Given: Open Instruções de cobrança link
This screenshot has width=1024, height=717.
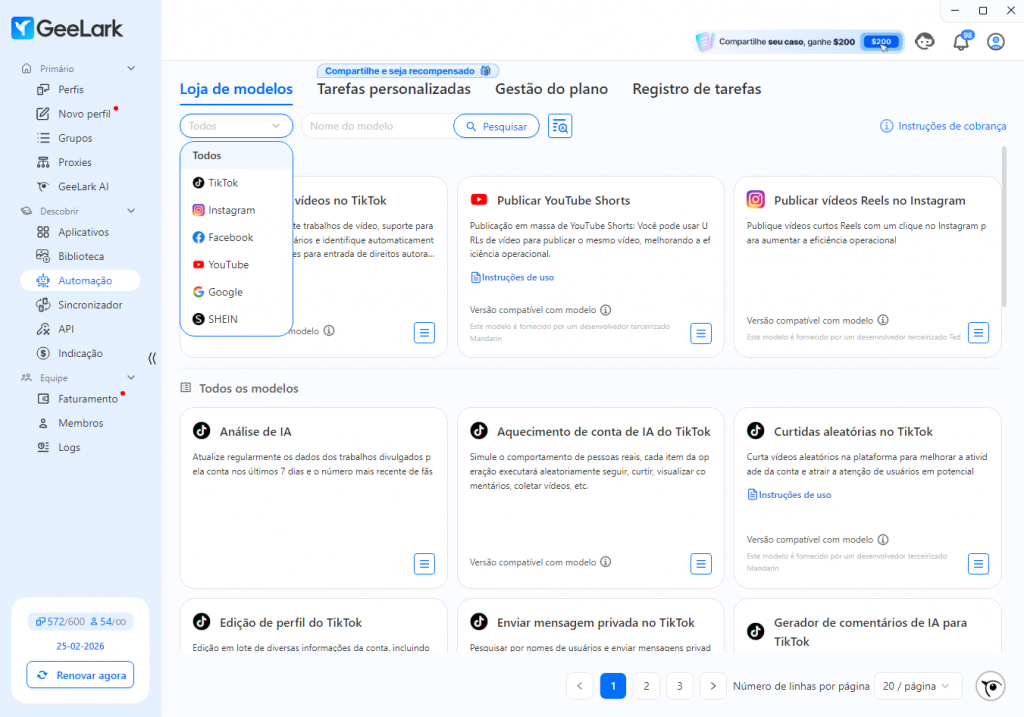Looking at the screenshot, I should tap(943, 126).
